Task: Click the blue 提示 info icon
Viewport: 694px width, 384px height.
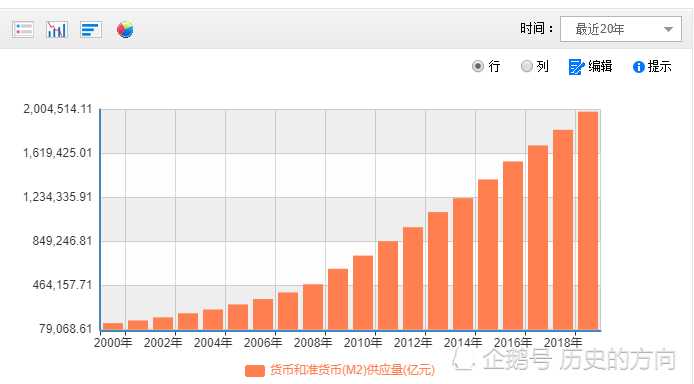Action: (639, 67)
